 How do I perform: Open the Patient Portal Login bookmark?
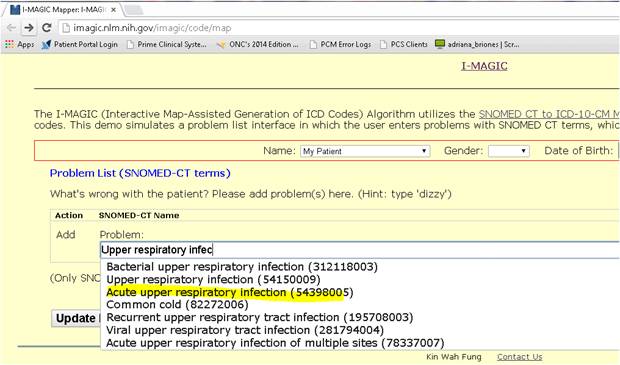click(x=80, y=44)
